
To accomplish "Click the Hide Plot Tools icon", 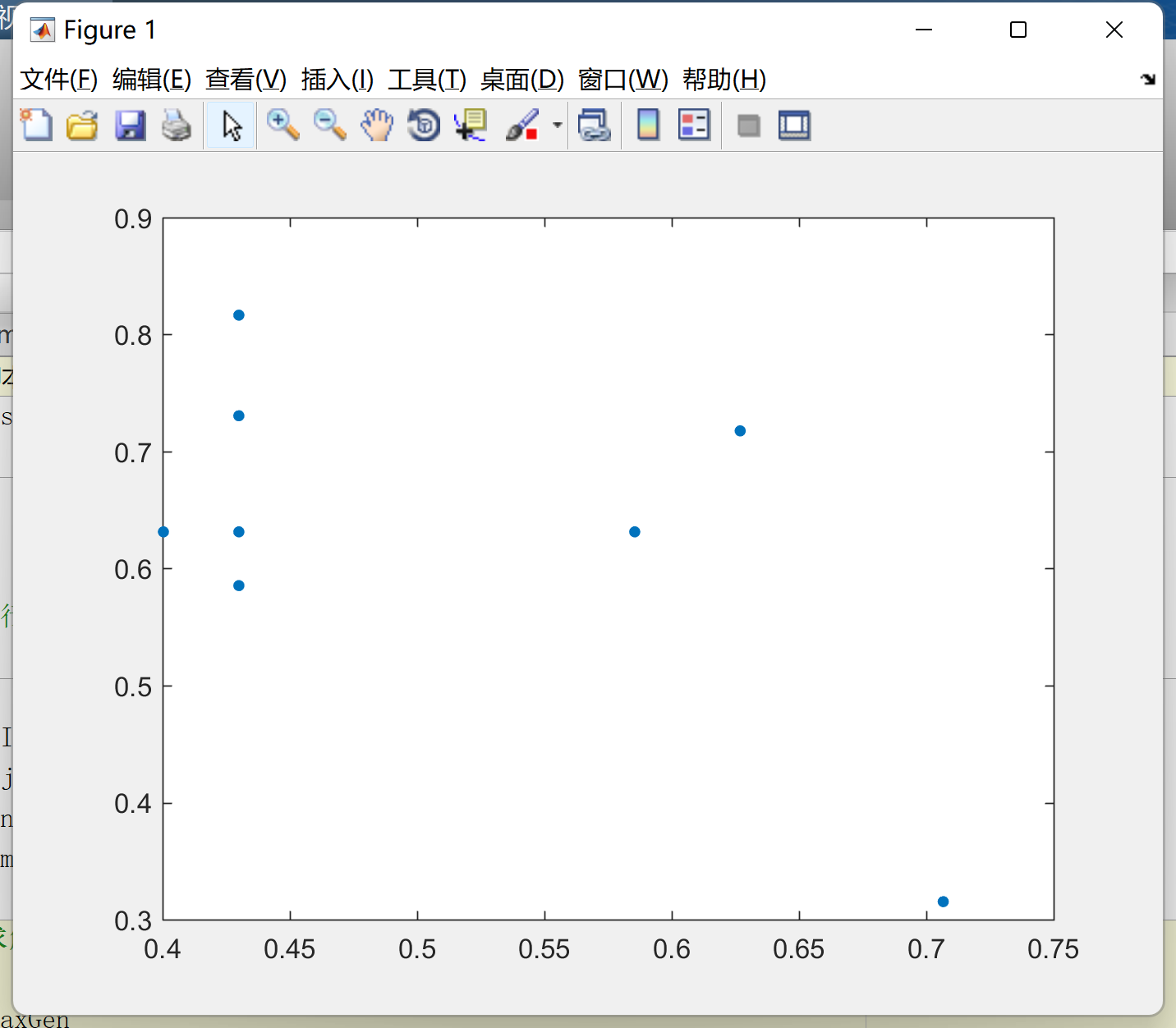I will point(748,126).
